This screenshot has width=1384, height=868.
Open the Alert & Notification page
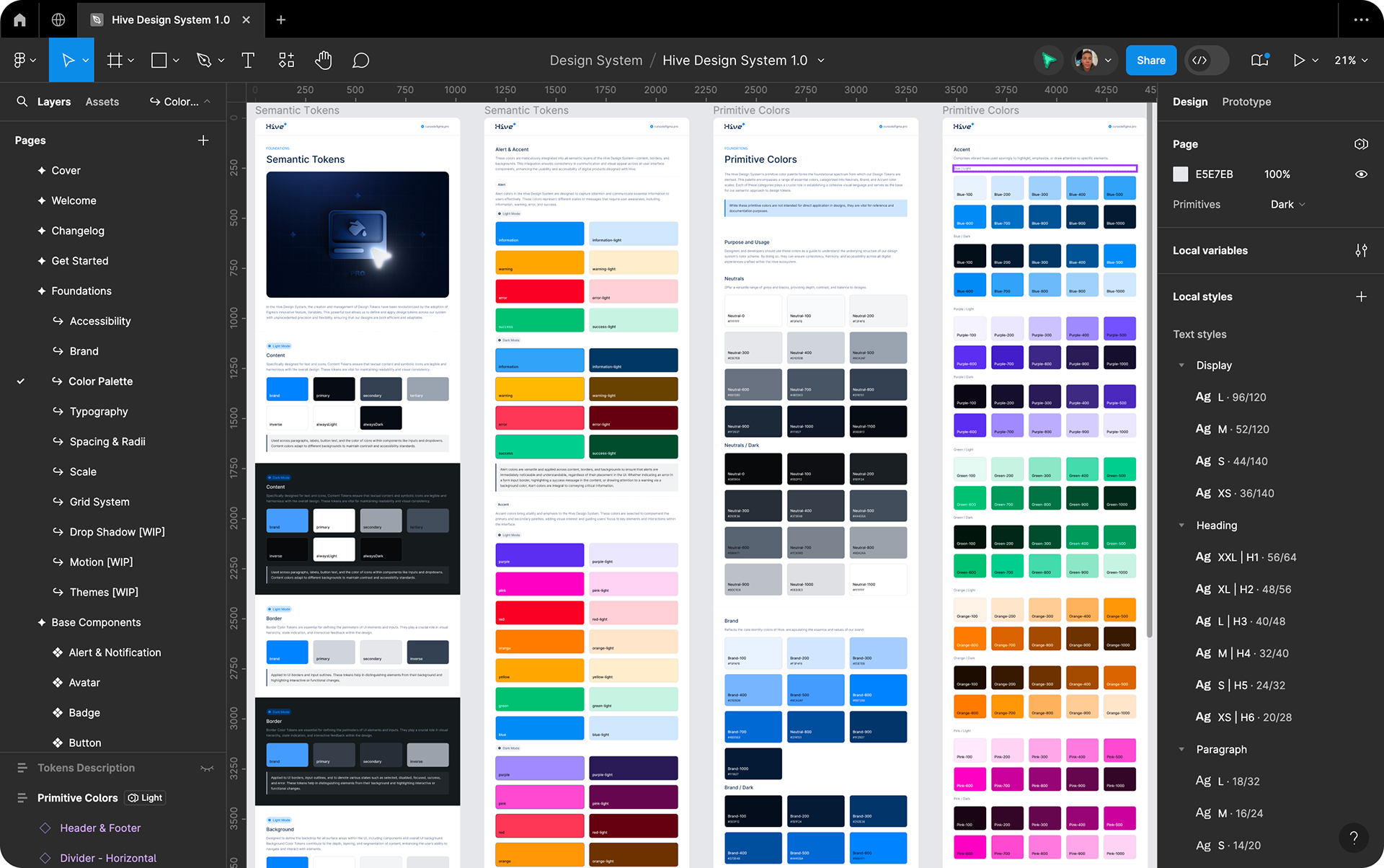pos(115,652)
